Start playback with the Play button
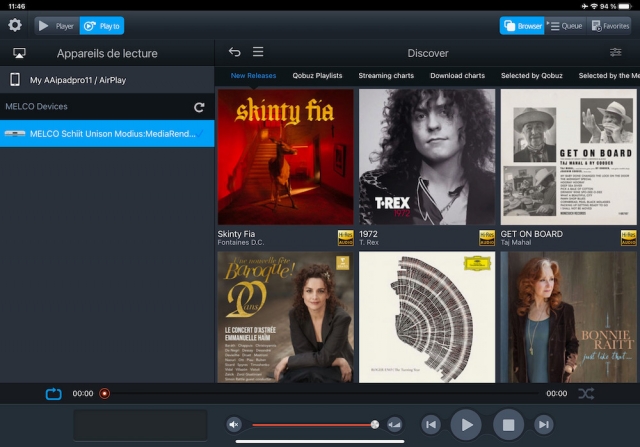 (466, 425)
